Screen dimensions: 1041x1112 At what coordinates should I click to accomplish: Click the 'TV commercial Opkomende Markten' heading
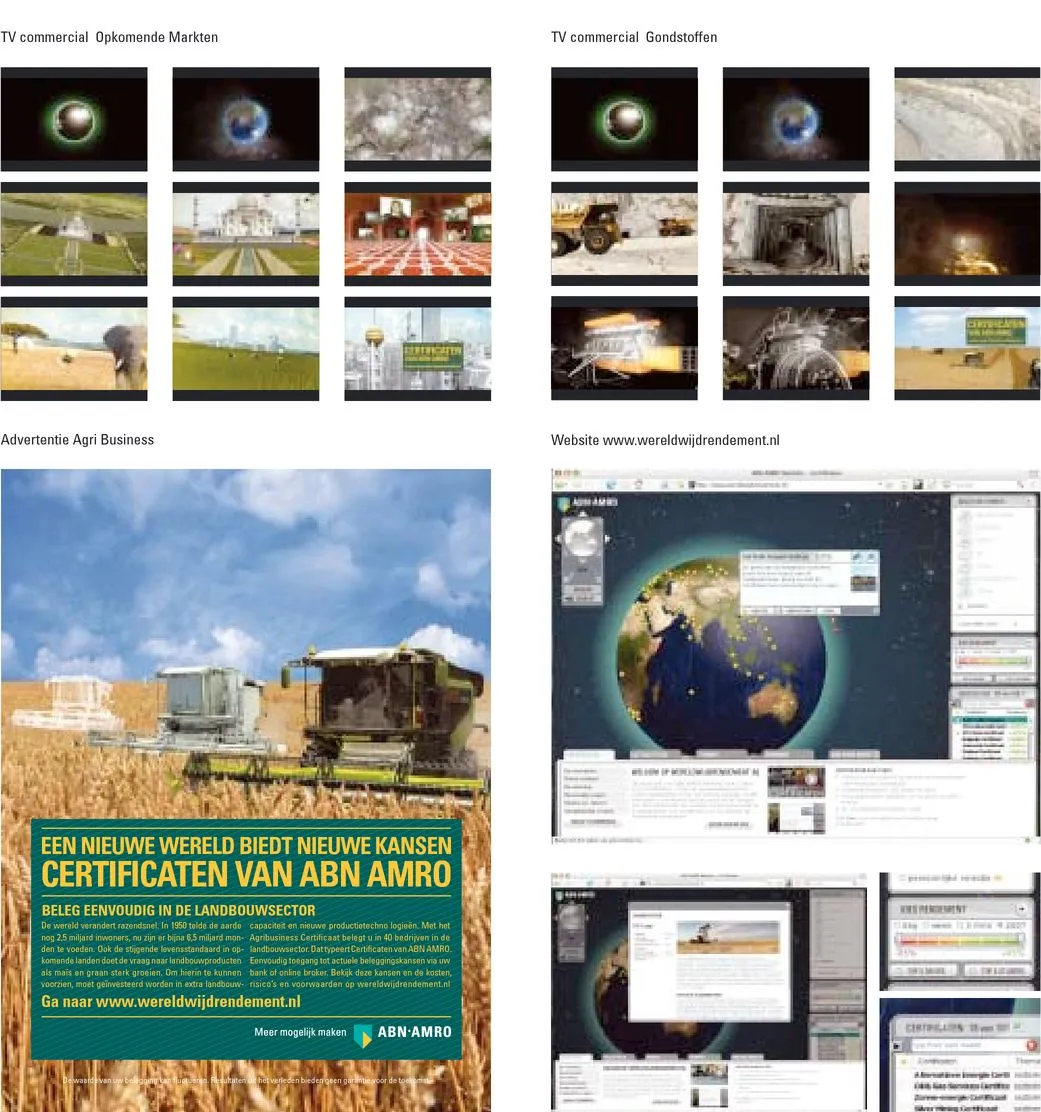click(x=109, y=37)
